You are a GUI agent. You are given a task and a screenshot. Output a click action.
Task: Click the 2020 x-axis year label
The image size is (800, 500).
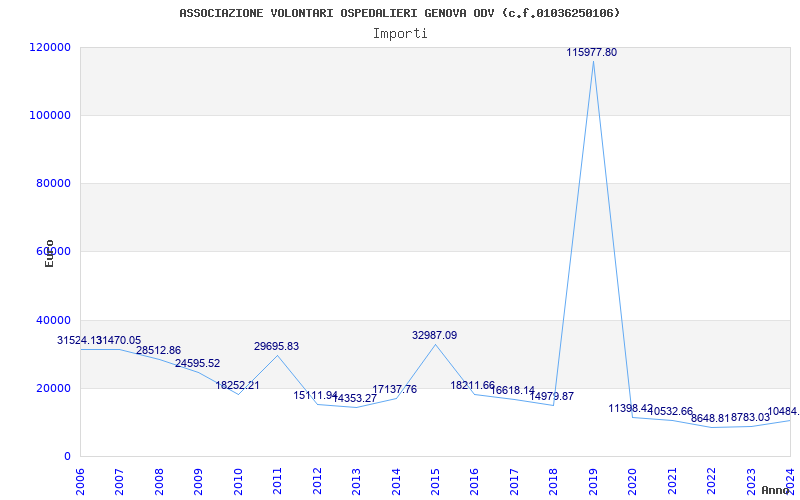click(633, 482)
